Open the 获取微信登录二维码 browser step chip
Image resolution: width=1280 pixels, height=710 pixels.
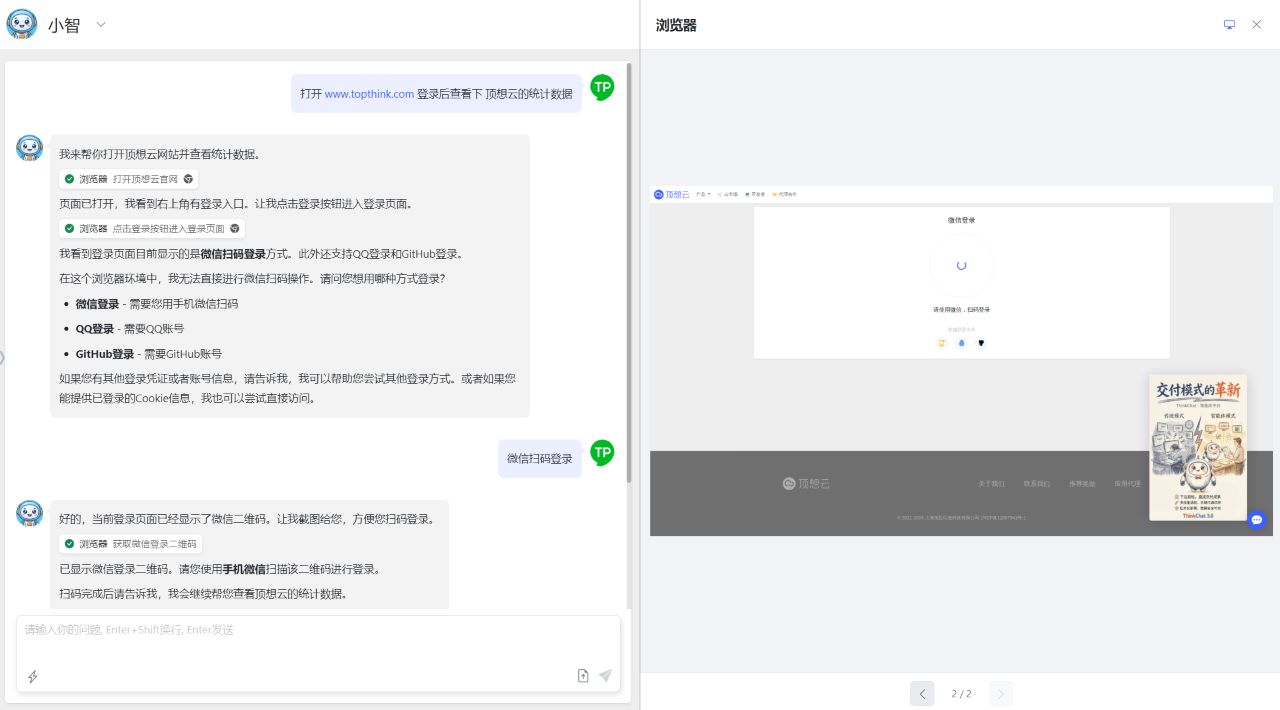130,544
